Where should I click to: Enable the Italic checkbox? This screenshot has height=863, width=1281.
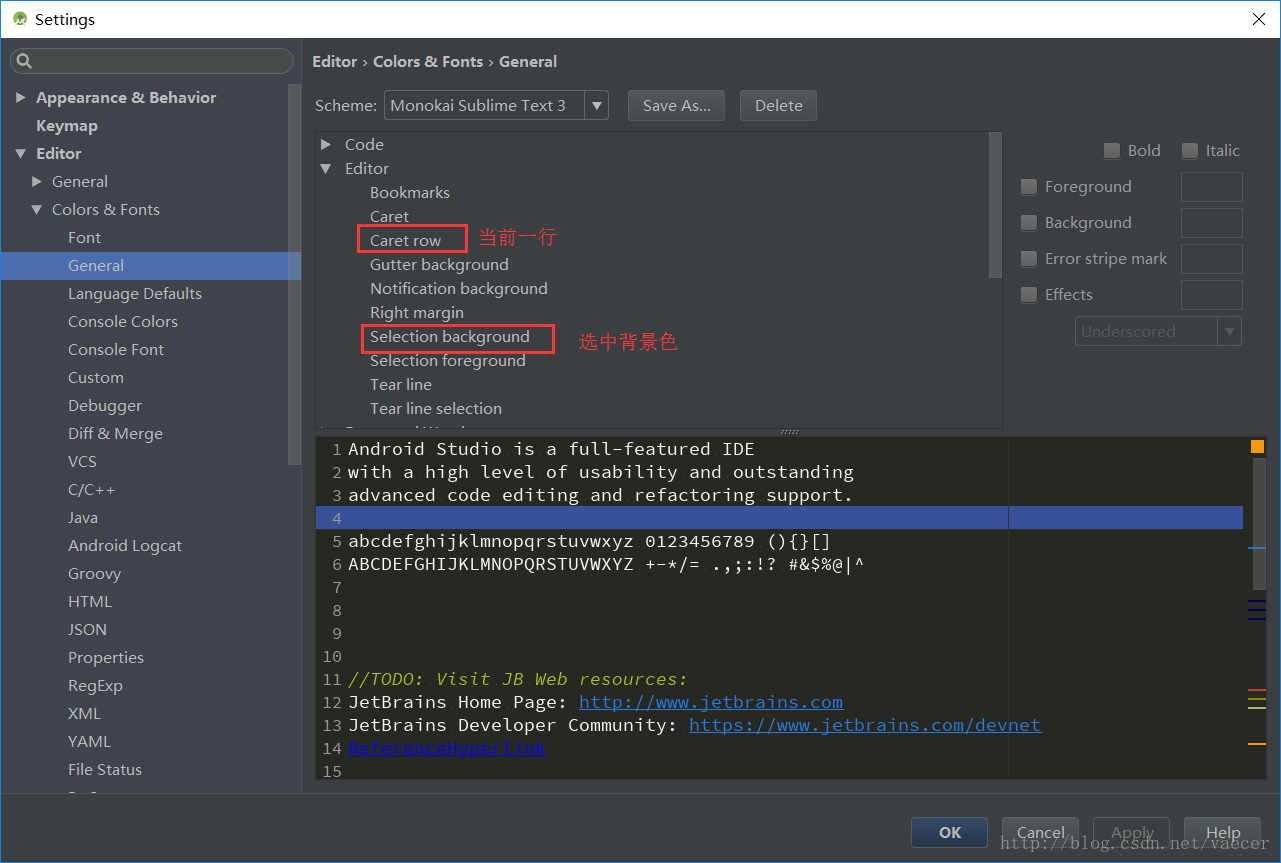pyautogui.click(x=1190, y=151)
